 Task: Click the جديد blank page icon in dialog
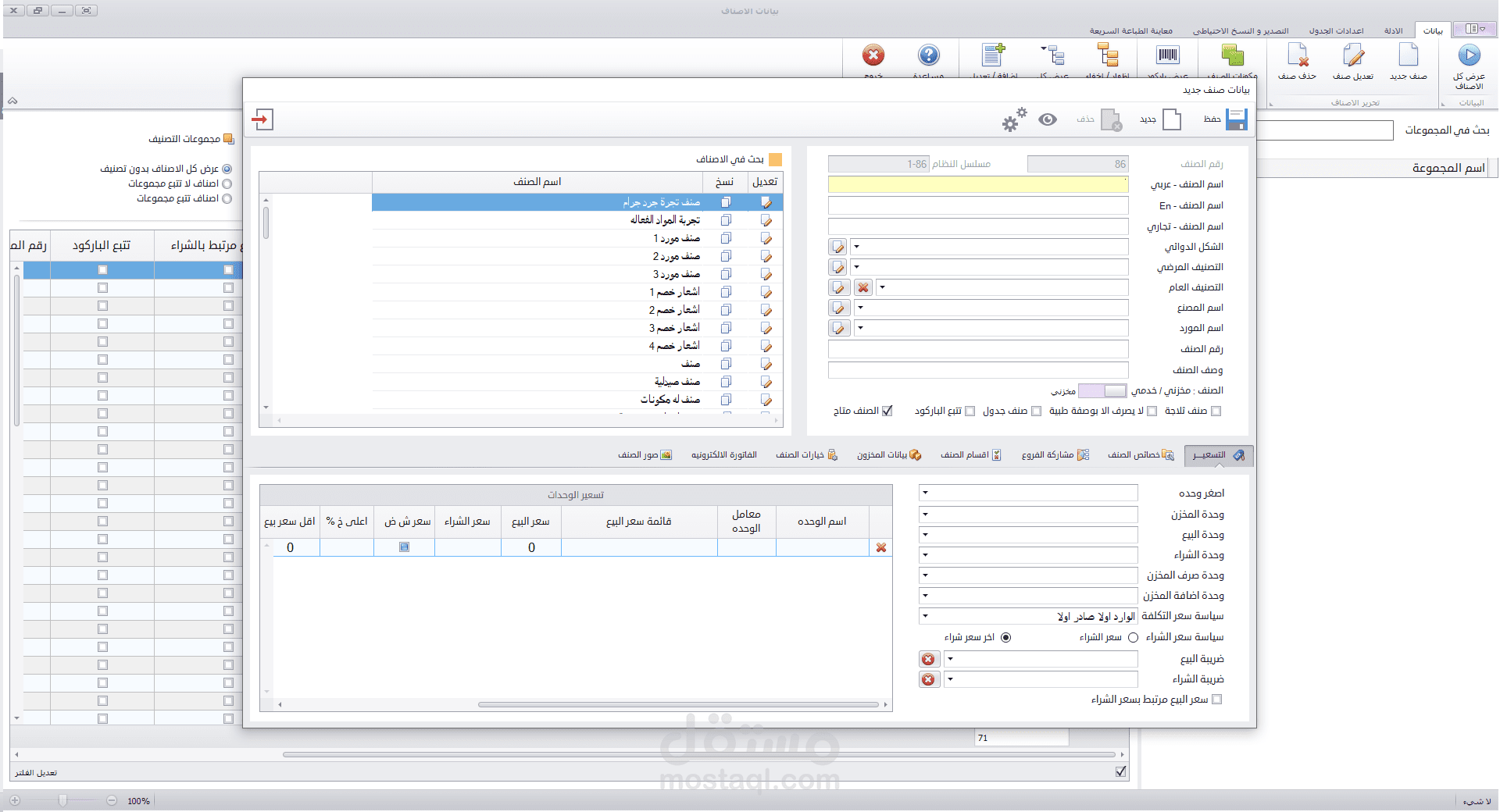[x=1172, y=119]
